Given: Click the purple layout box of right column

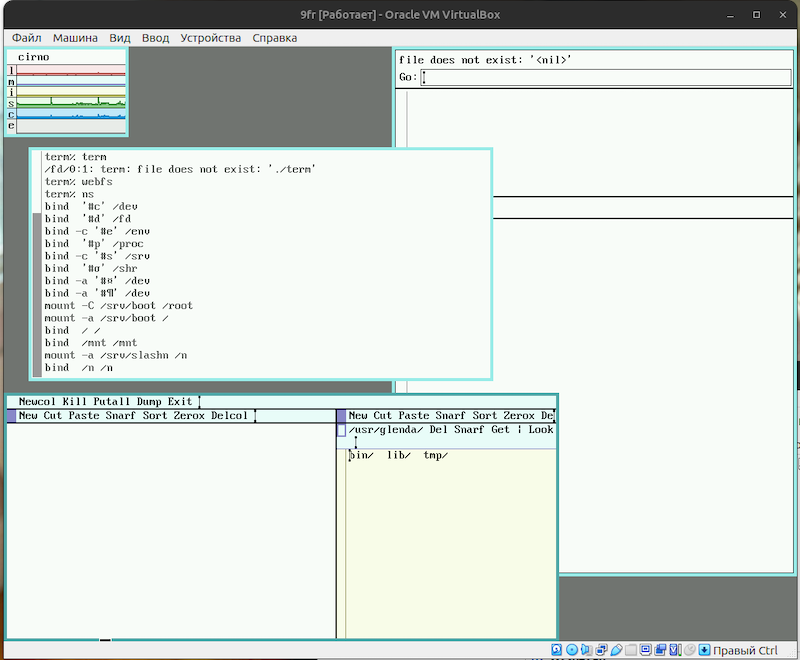Looking at the screenshot, I should (x=341, y=416).
